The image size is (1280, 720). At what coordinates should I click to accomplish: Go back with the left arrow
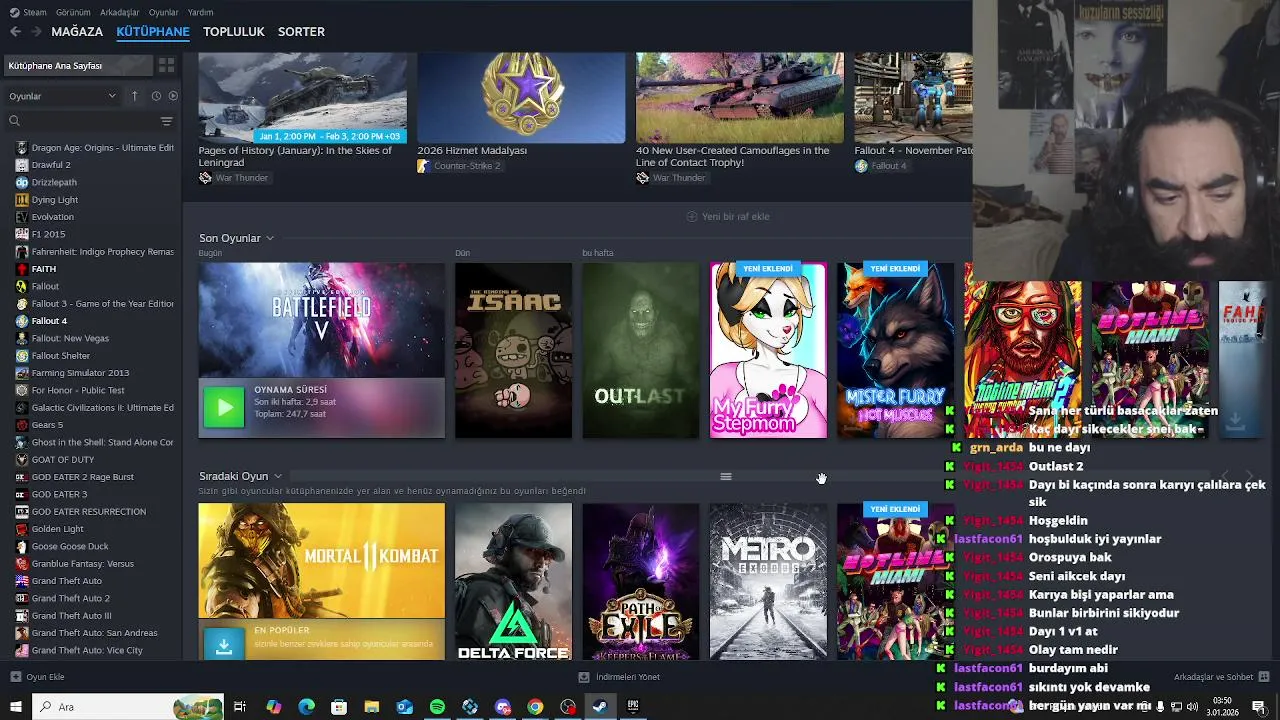tap(15, 32)
